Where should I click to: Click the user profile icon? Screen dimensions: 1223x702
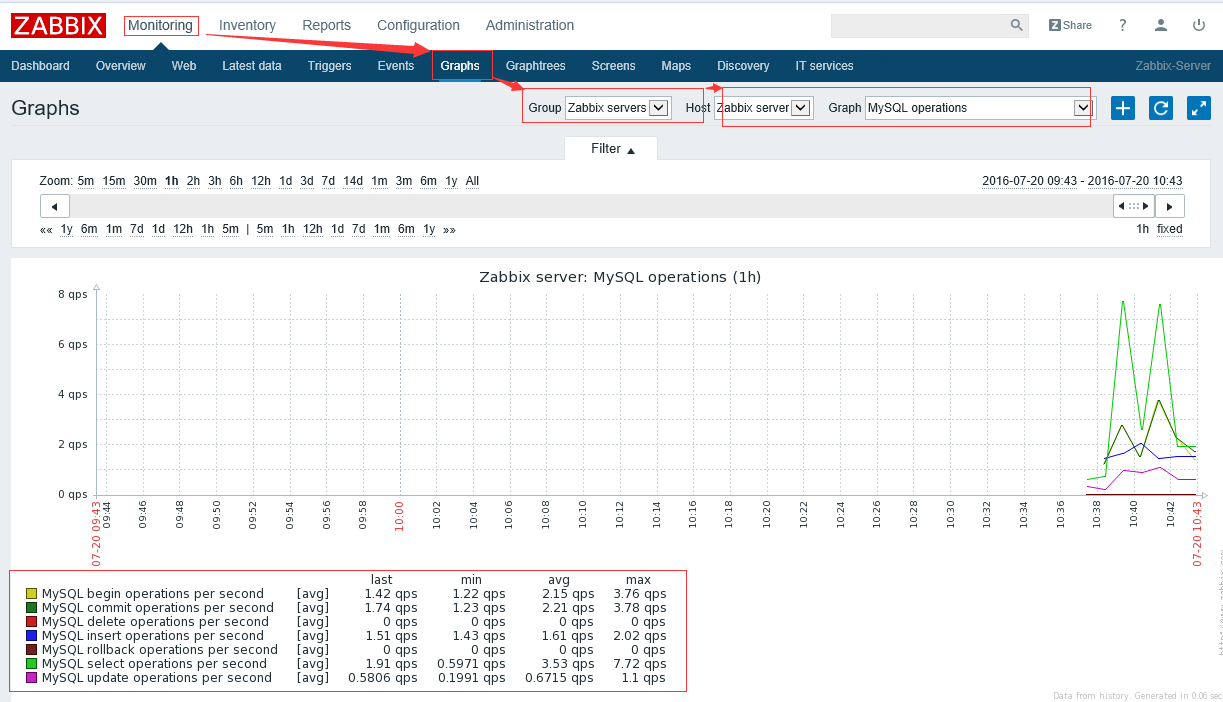pyautogui.click(x=1160, y=25)
